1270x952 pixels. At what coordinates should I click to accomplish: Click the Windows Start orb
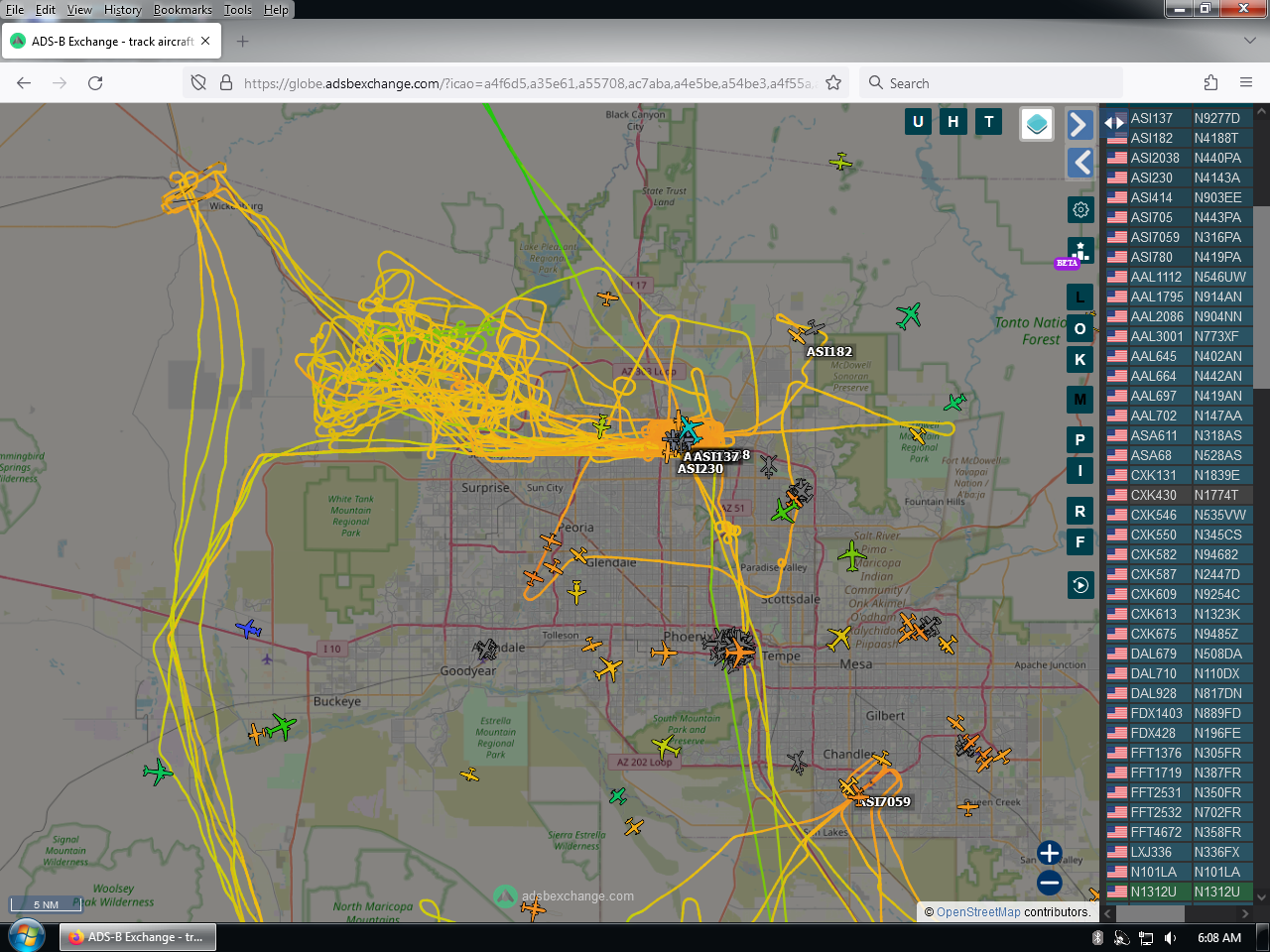tap(27, 936)
